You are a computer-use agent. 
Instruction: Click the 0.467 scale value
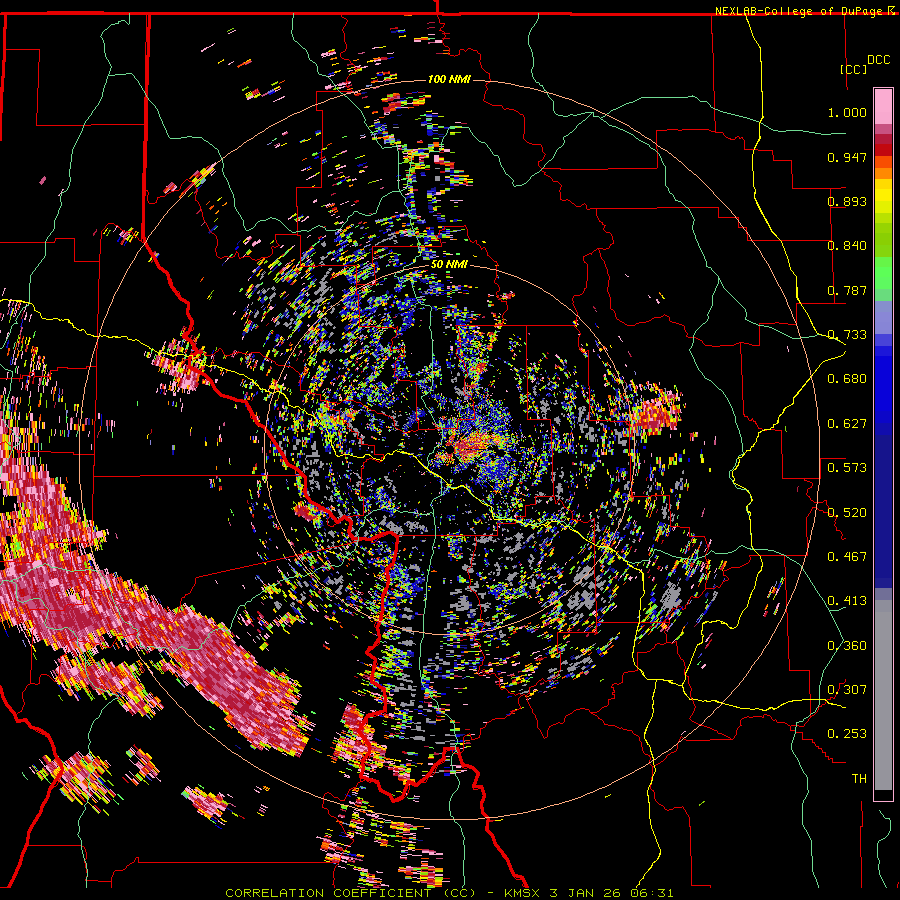click(x=847, y=557)
